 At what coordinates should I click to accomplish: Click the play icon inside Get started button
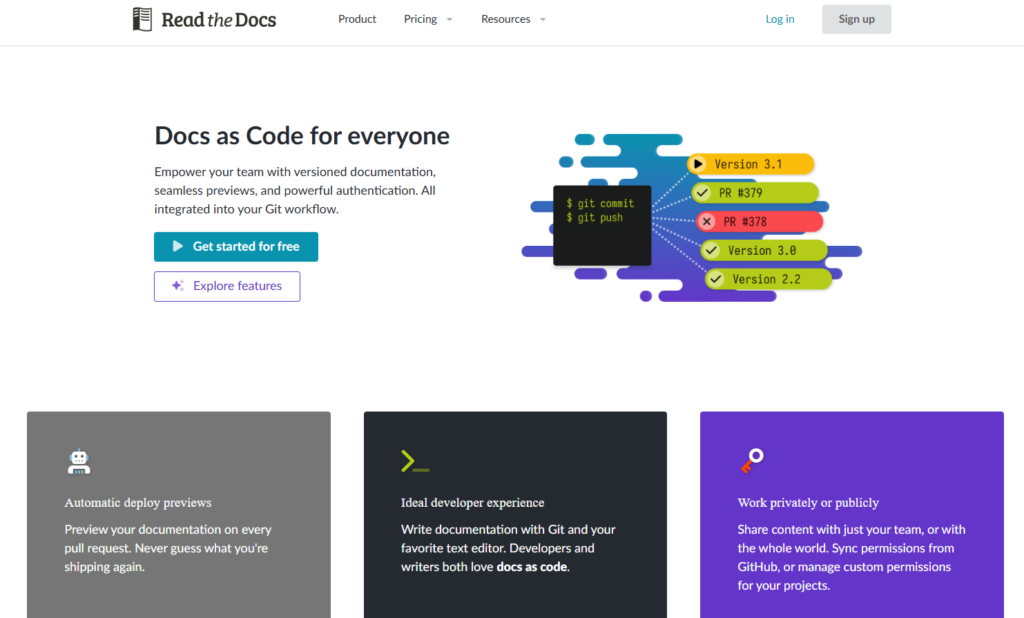click(177, 246)
